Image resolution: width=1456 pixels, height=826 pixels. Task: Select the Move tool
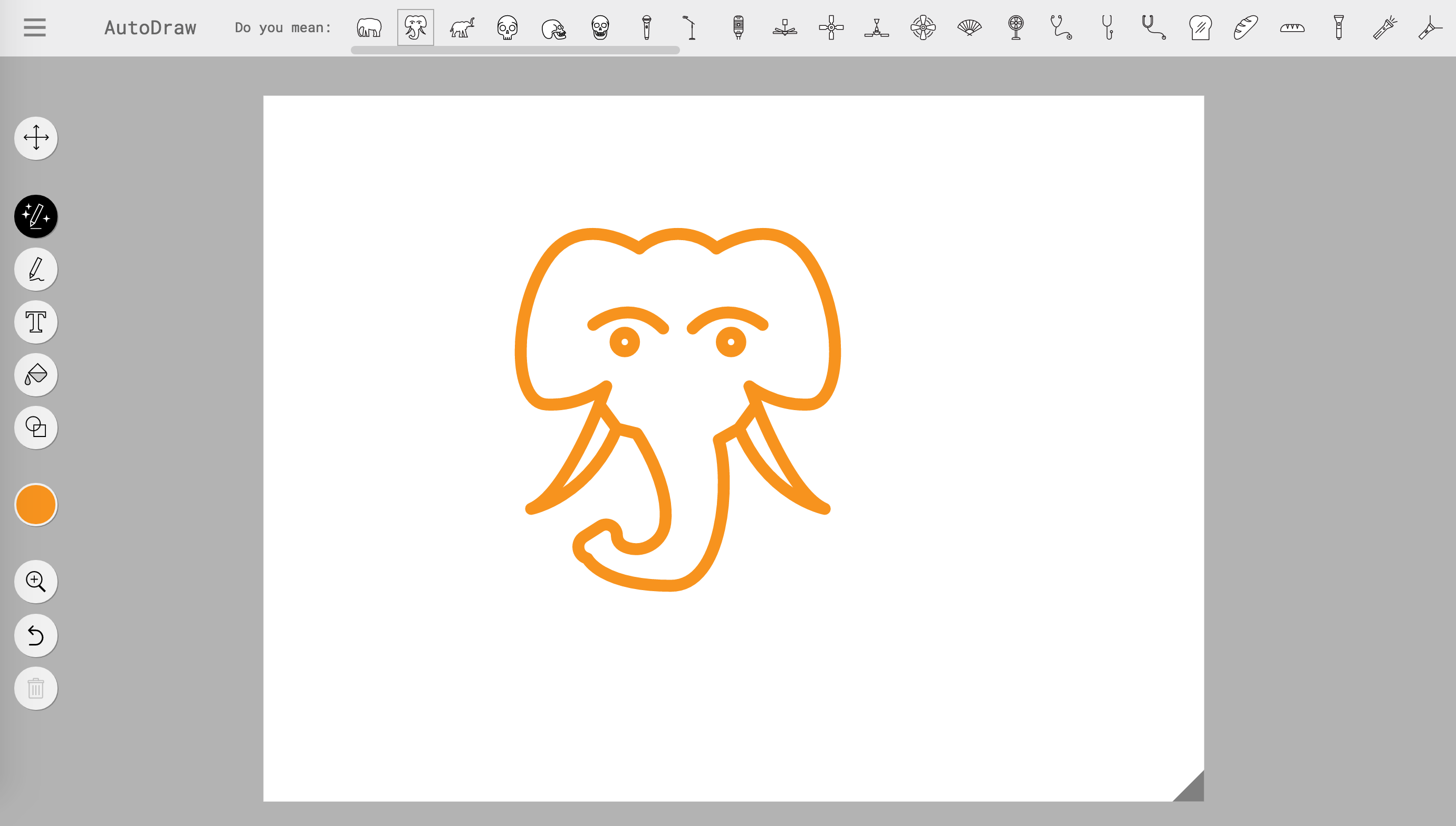36,138
